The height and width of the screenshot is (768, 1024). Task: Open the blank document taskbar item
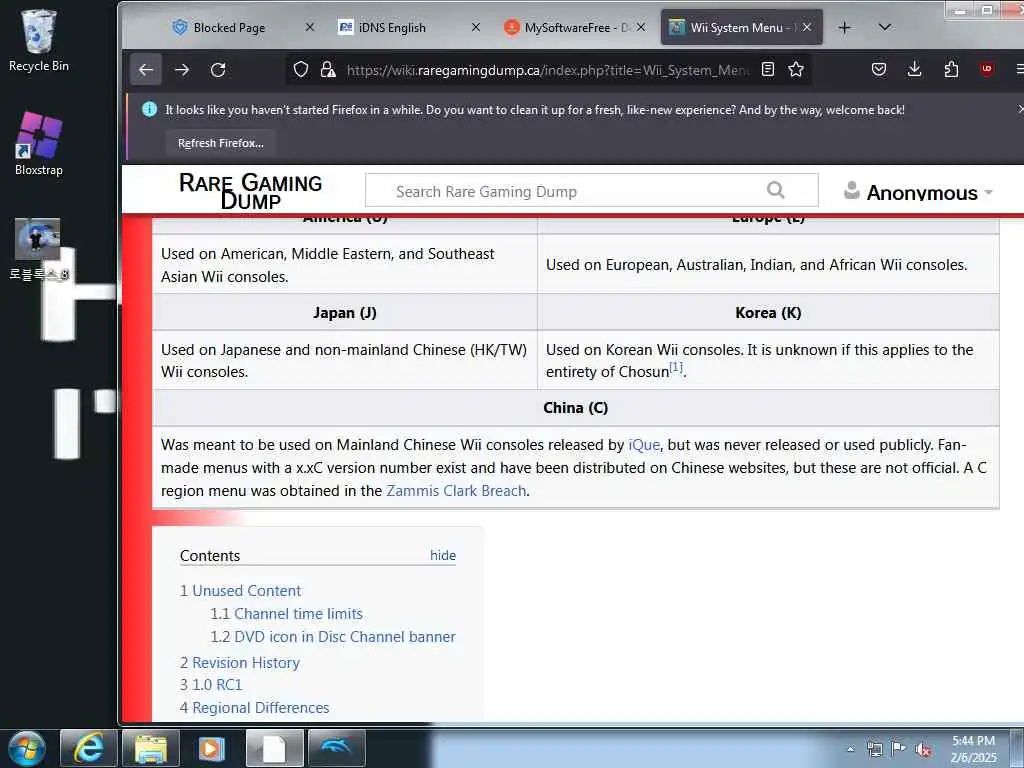coord(274,748)
